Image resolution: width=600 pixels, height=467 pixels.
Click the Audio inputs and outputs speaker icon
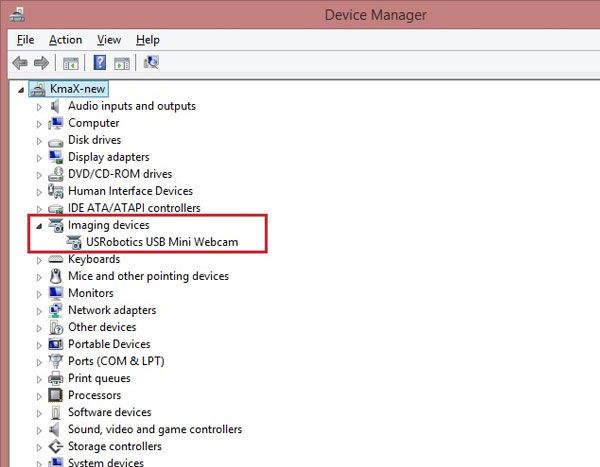pyautogui.click(x=55, y=106)
